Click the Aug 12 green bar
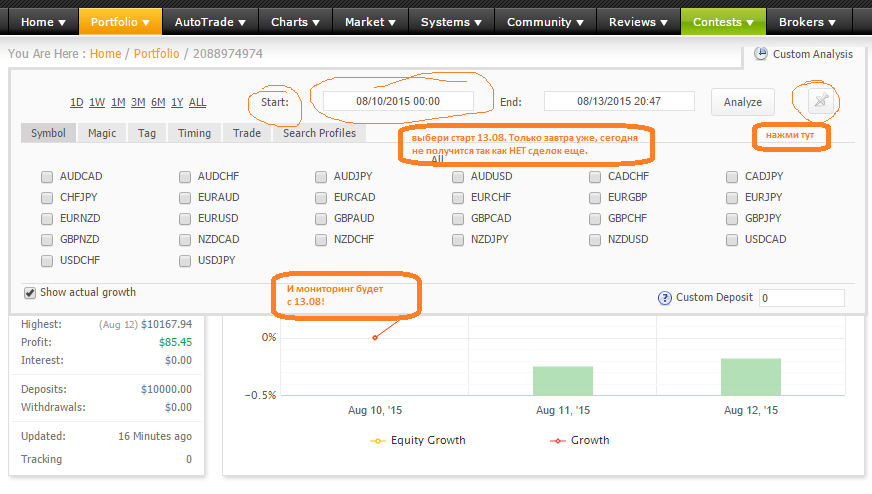872x494 pixels. pos(751,377)
